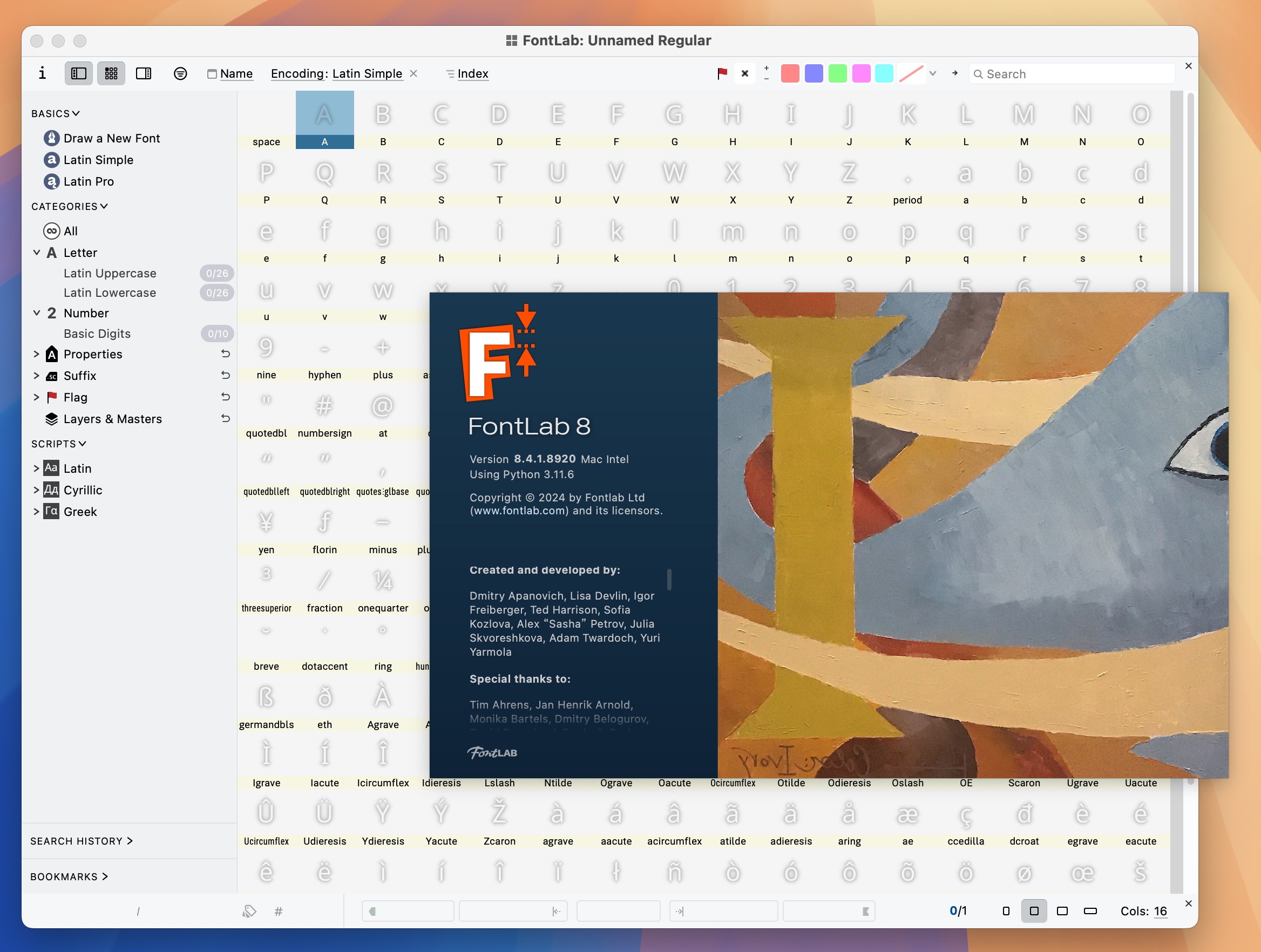Select the Latin Uppercase tree item
The height and width of the screenshot is (952, 1261).
[x=111, y=272]
